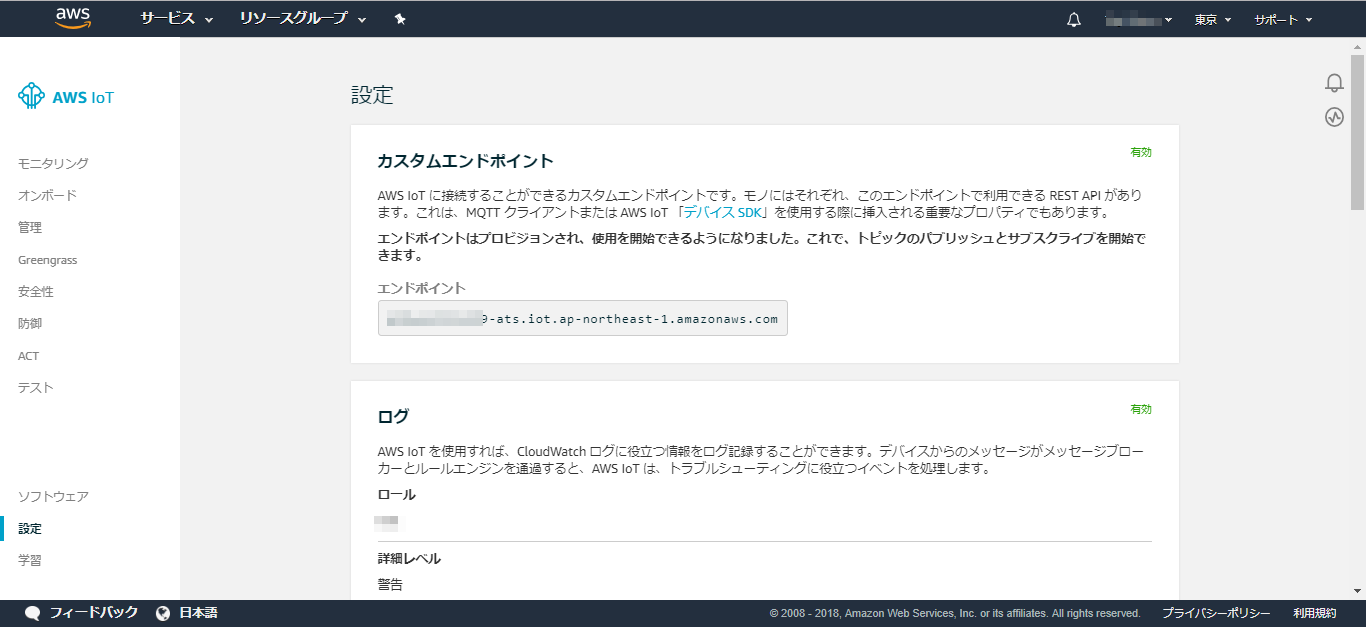The width and height of the screenshot is (1366, 627).
Task: Click the 詳細レベル label
Action: click(409, 558)
